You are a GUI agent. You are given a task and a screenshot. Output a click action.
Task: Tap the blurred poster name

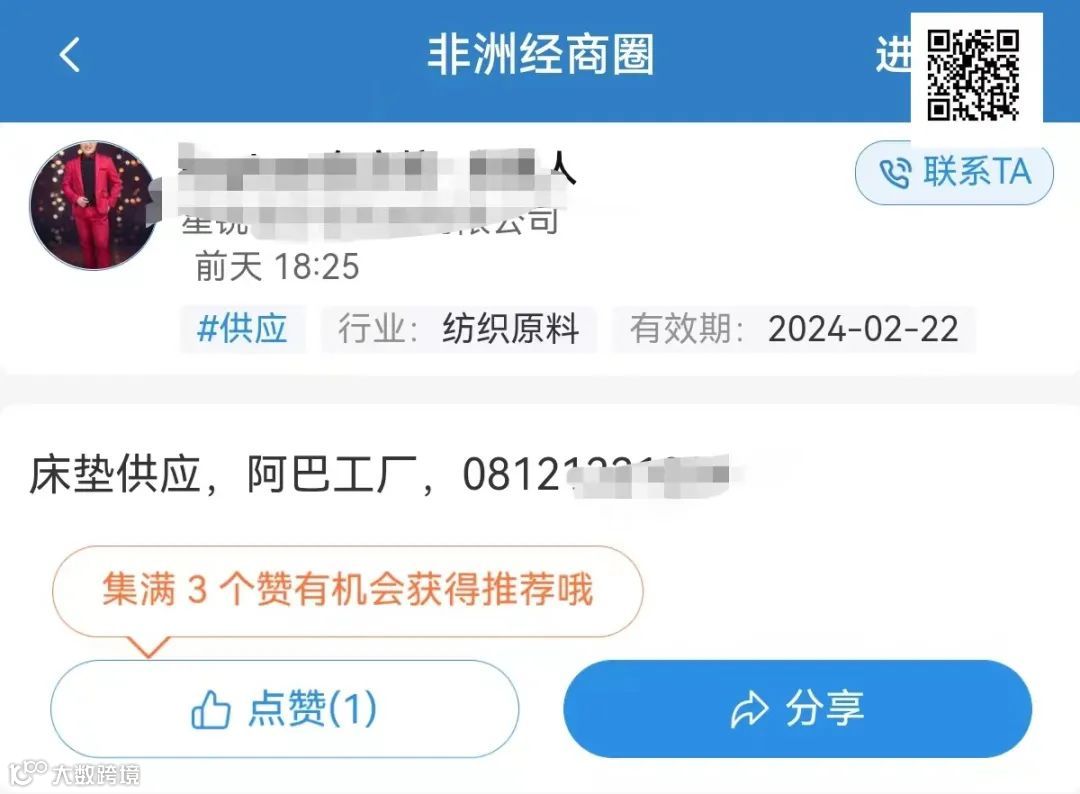point(375,167)
